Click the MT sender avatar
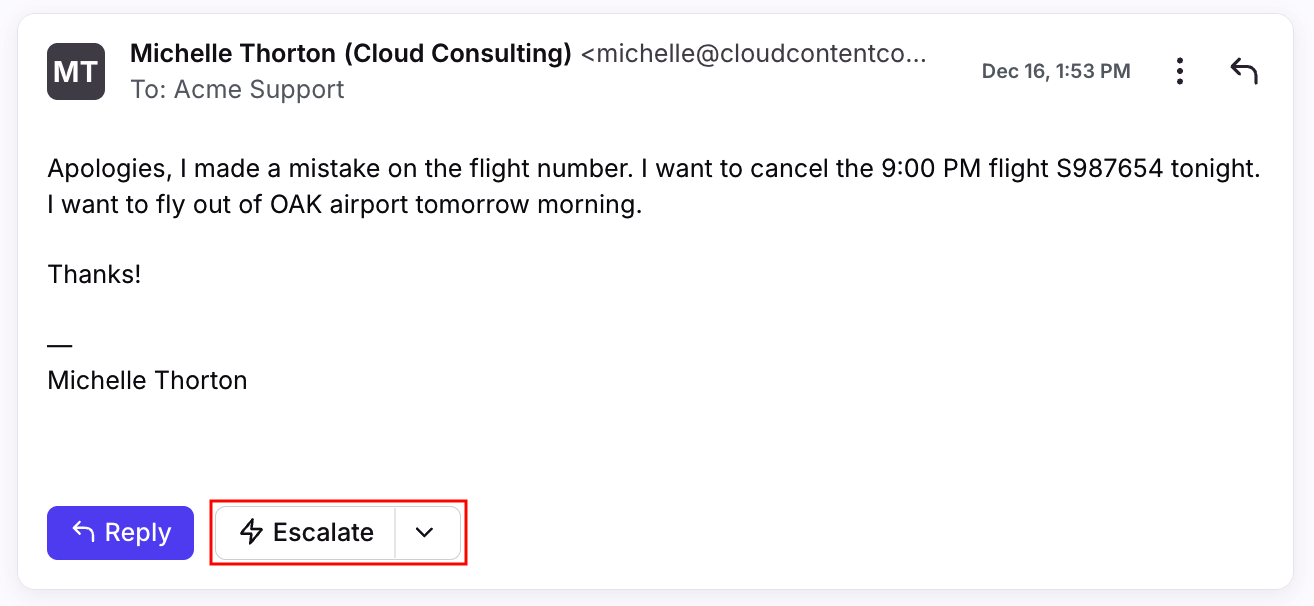Screen dimensions: 1314x606 (x=76, y=71)
